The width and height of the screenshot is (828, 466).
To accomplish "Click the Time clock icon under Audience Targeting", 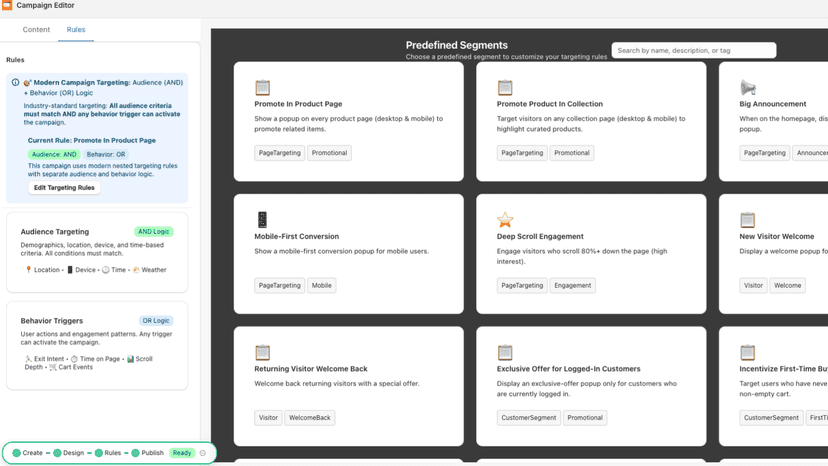I will 106,269.
